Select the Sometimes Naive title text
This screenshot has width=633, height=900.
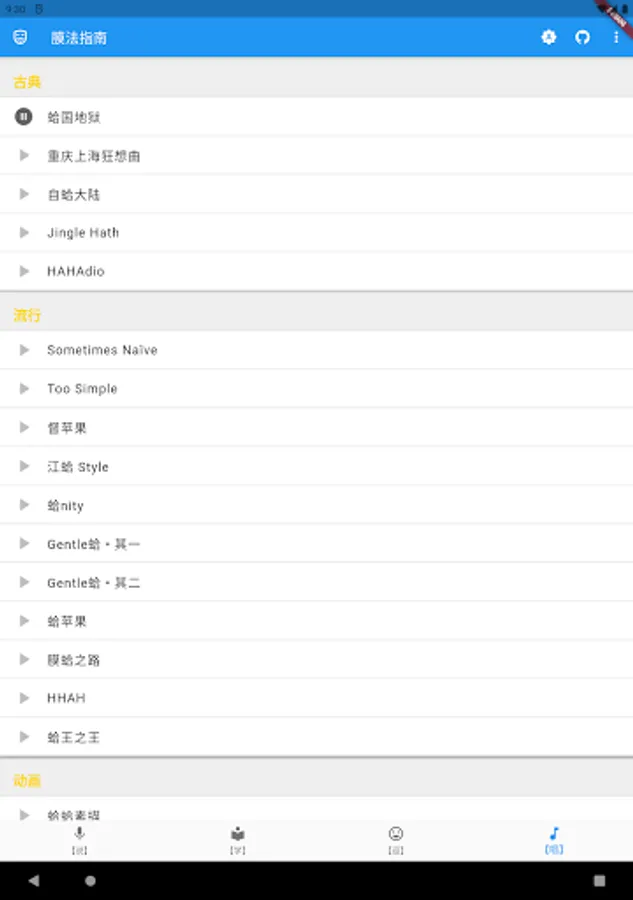coord(102,350)
